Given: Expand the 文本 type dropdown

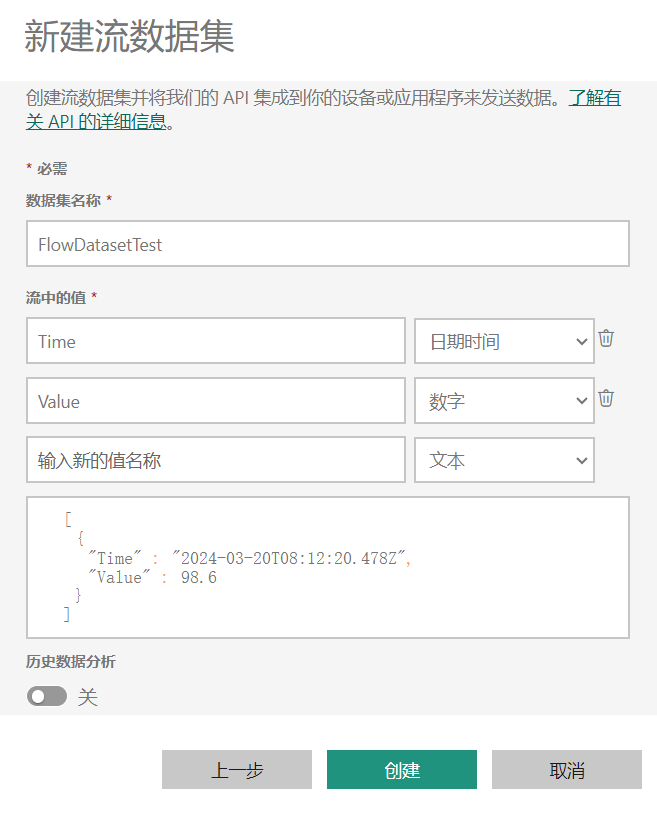Looking at the screenshot, I should point(504,461).
